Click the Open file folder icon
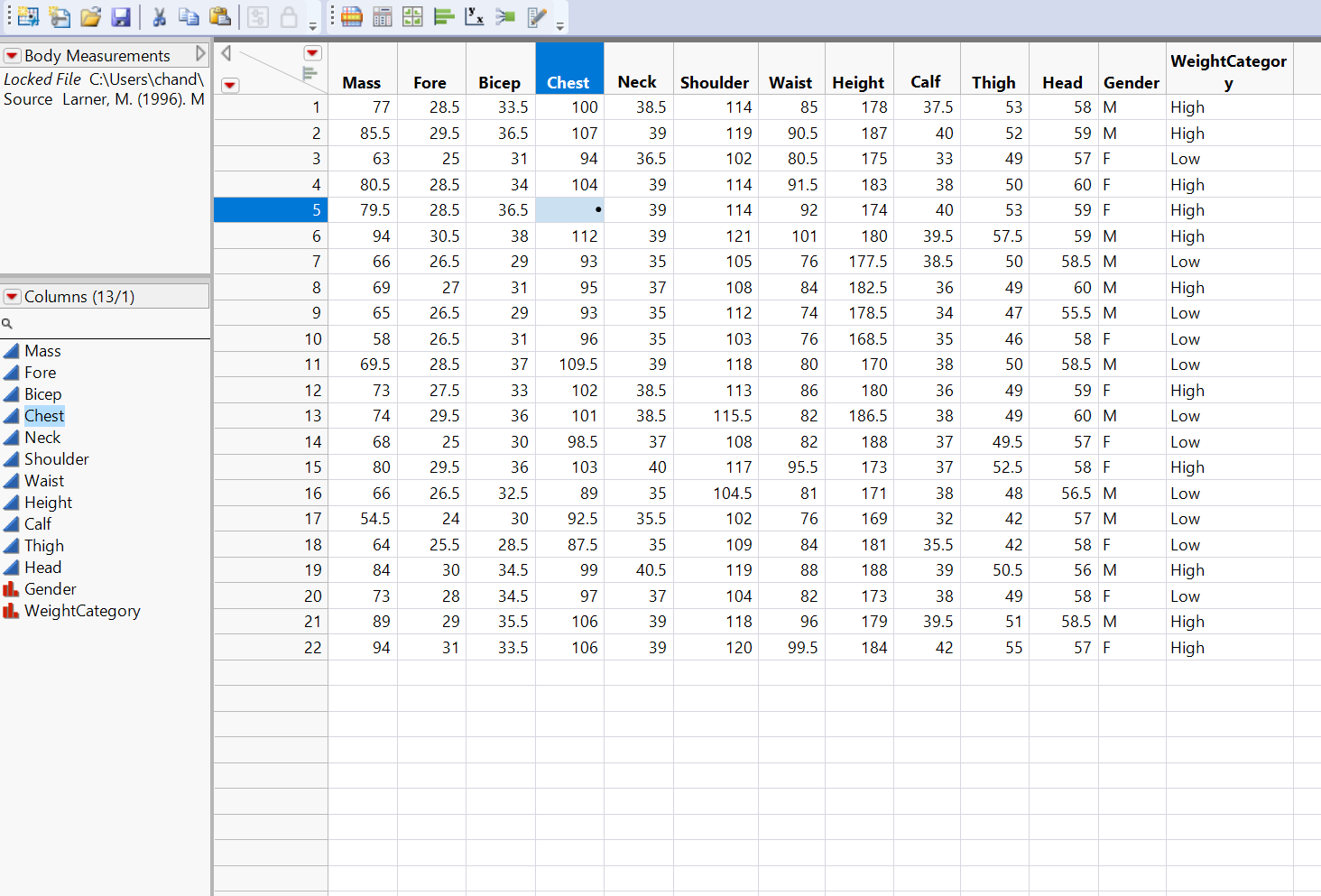The width and height of the screenshot is (1321, 896). click(90, 16)
